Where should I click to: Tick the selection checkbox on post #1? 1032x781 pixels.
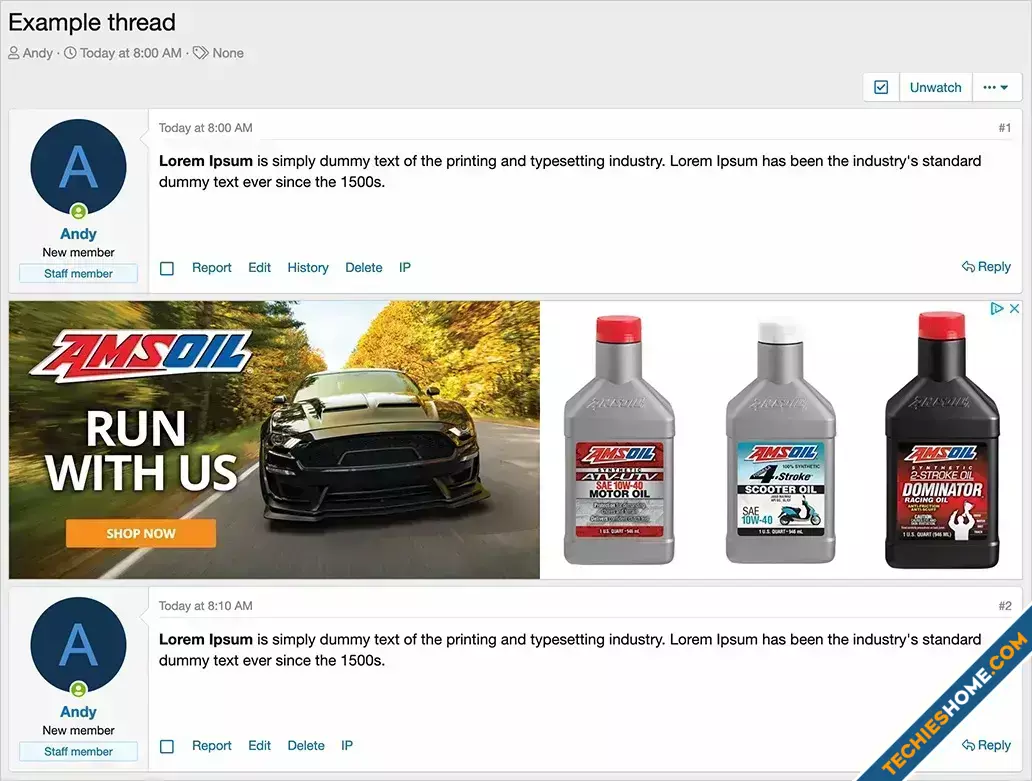tap(167, 268)
